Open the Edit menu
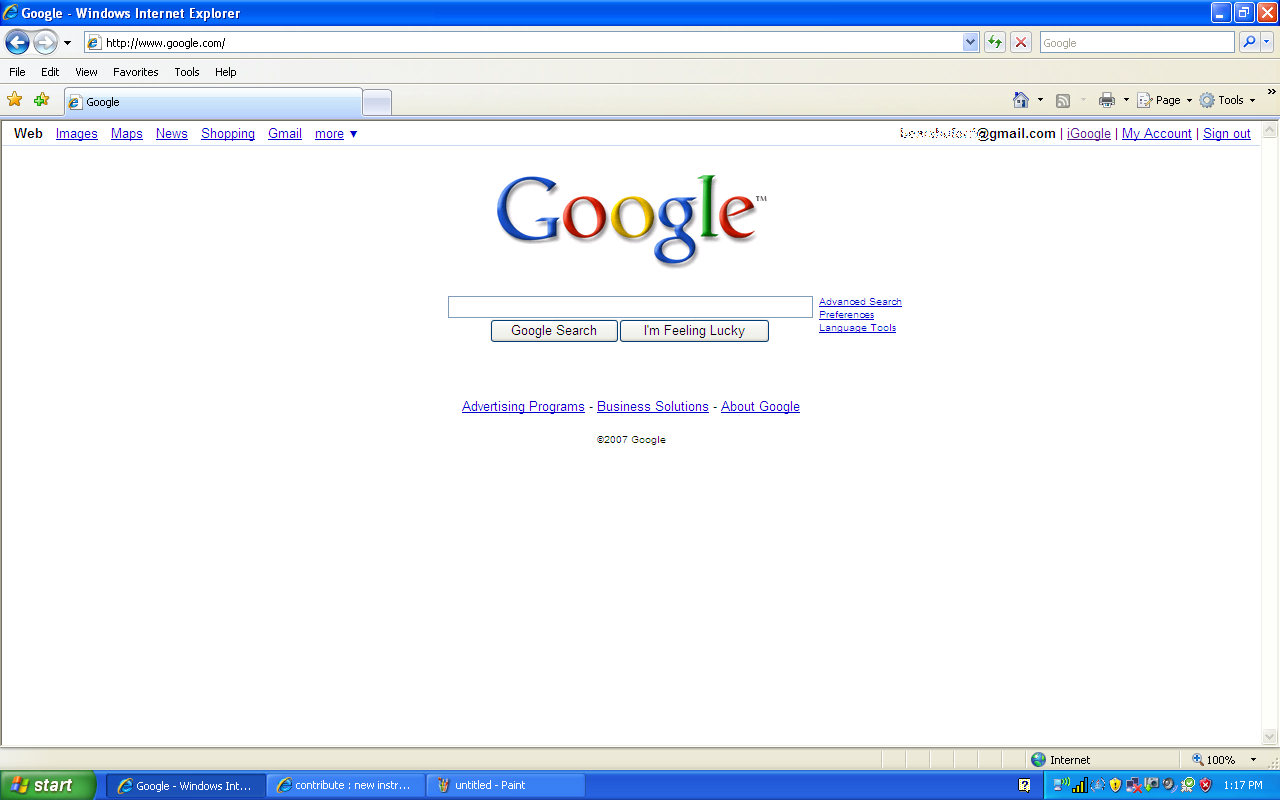Screen dimensions: 1280x800 pos(50,72)
